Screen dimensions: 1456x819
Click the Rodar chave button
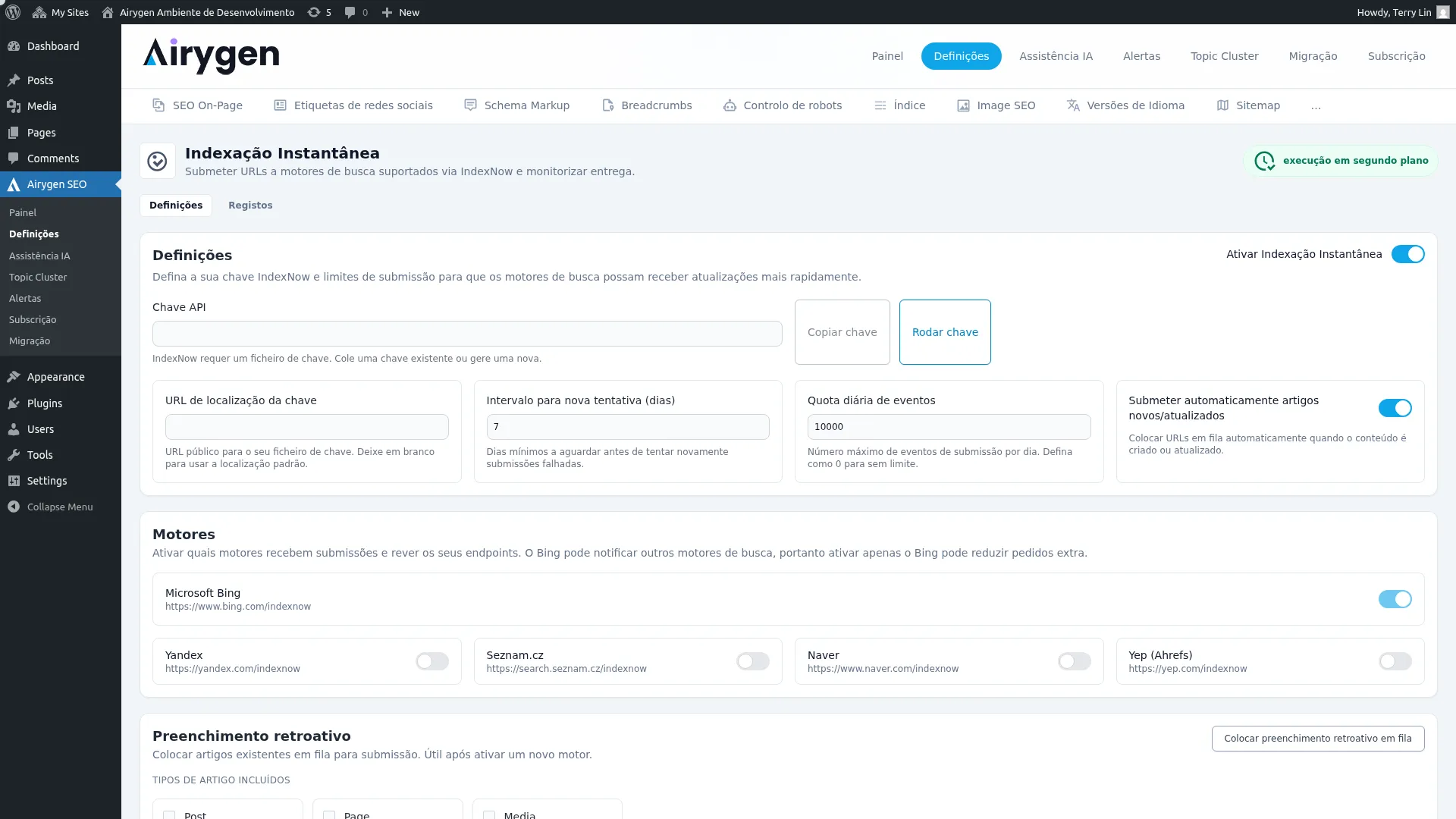pyautogui.click(x=945, y=332)
